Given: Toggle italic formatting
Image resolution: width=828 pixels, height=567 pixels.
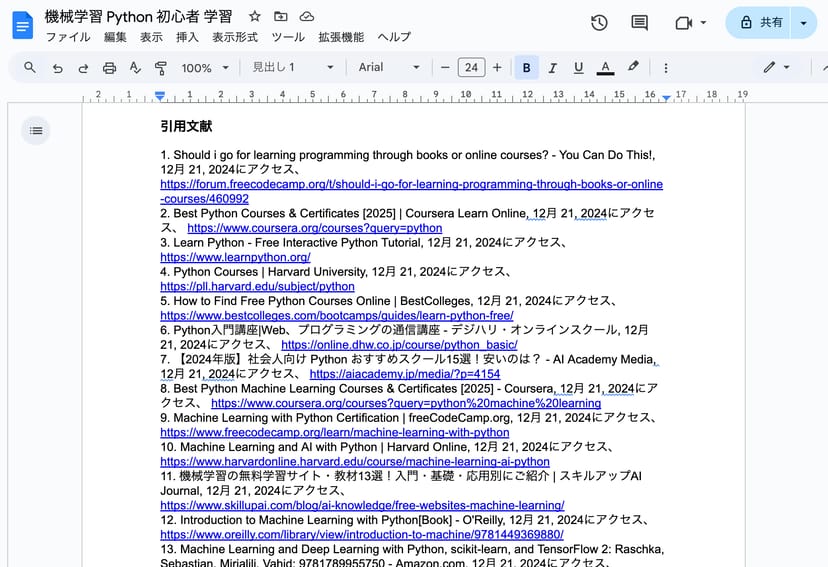Looking at the screenshot, I should tap(552, 68).
